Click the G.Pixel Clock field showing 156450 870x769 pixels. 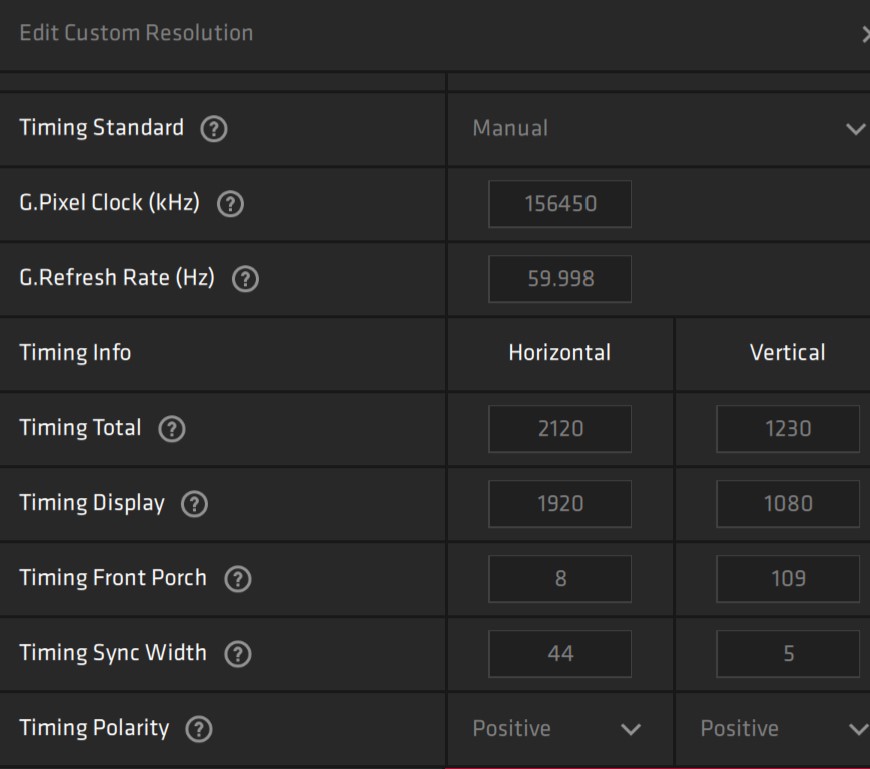[560, 204]
